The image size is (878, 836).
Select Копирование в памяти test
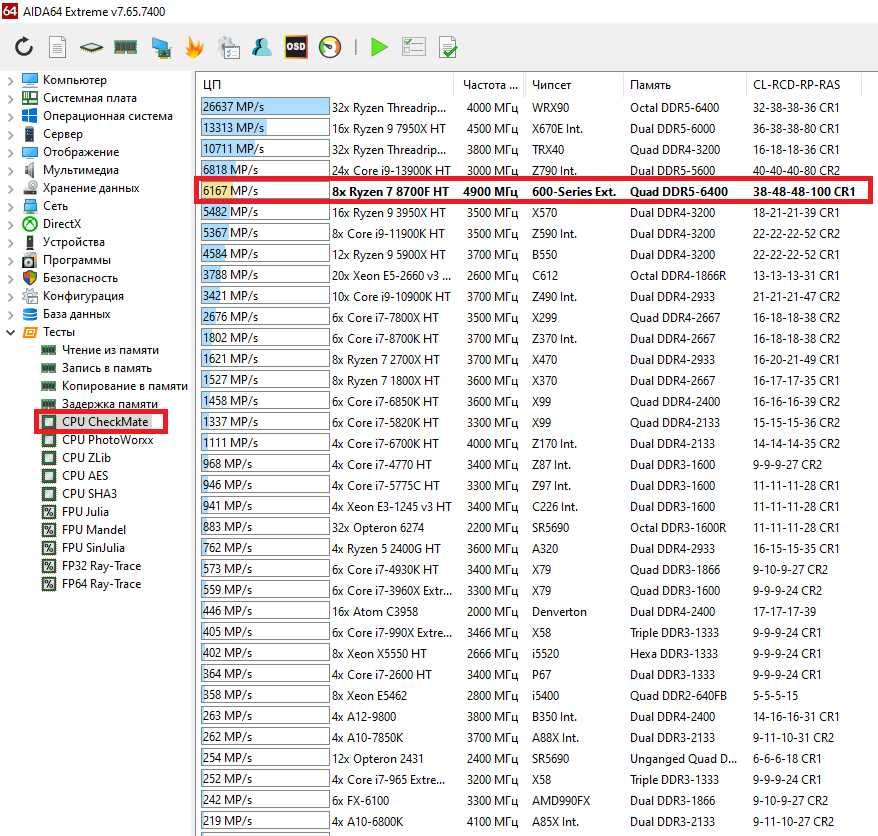click(125, 386)
